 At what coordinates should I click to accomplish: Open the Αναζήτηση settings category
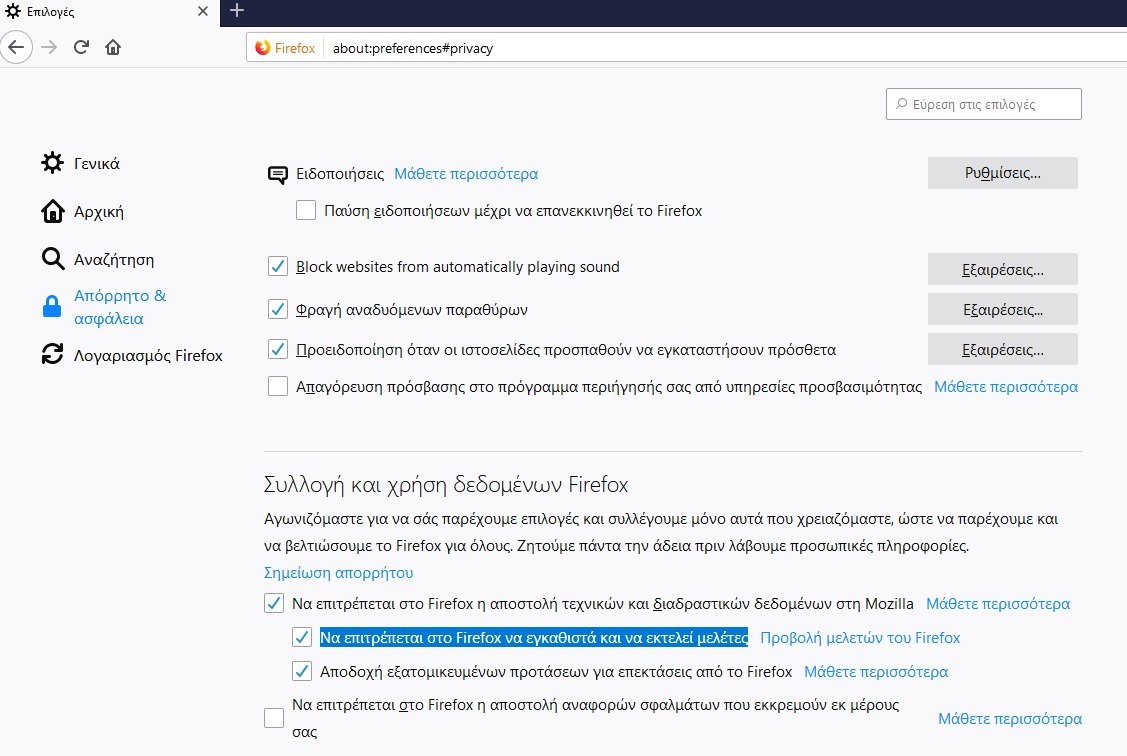(98, 259)
